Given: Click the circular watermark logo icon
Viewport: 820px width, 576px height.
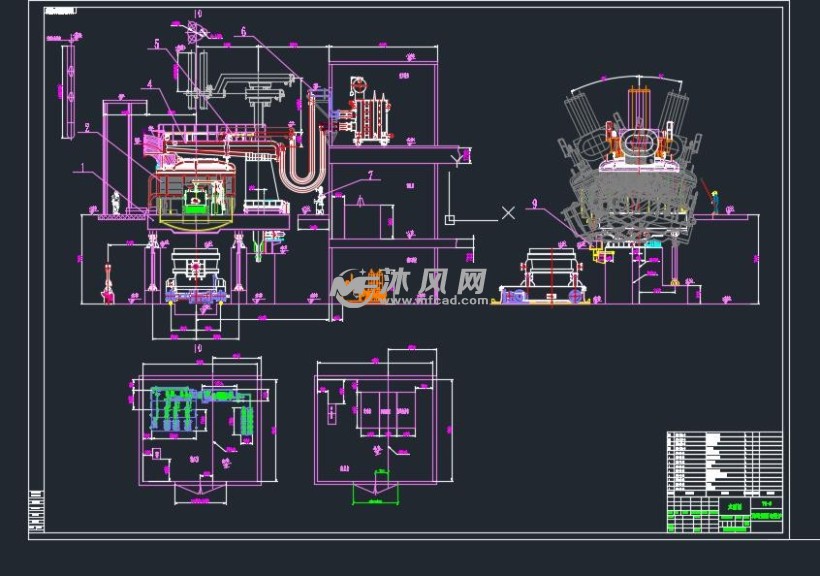Looking at the screenshot, I should pyautogui.click(x=353, y=287).
